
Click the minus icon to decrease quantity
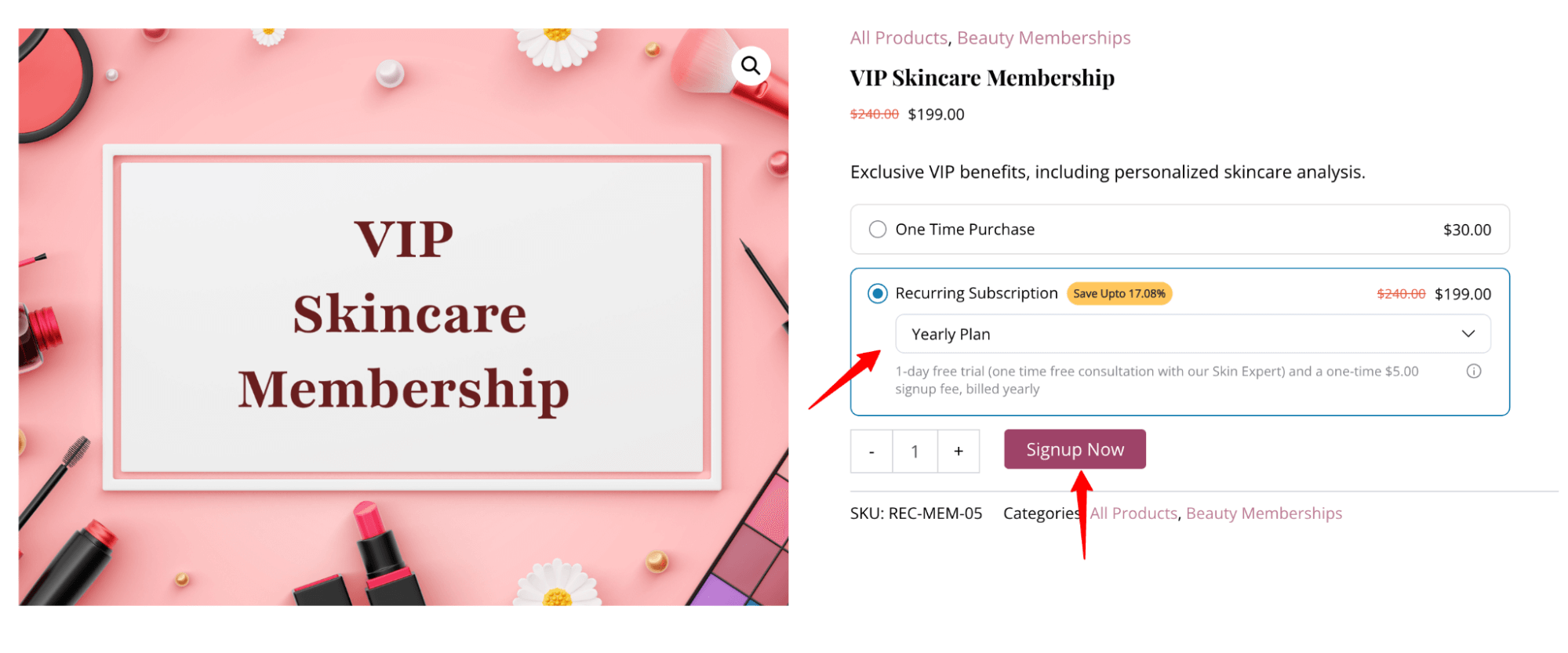(x=871, y=451)
